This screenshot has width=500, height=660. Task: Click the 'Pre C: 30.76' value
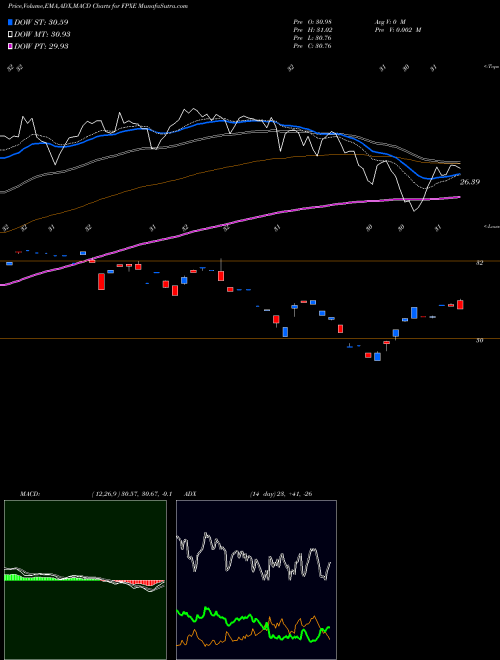(313, 46)
